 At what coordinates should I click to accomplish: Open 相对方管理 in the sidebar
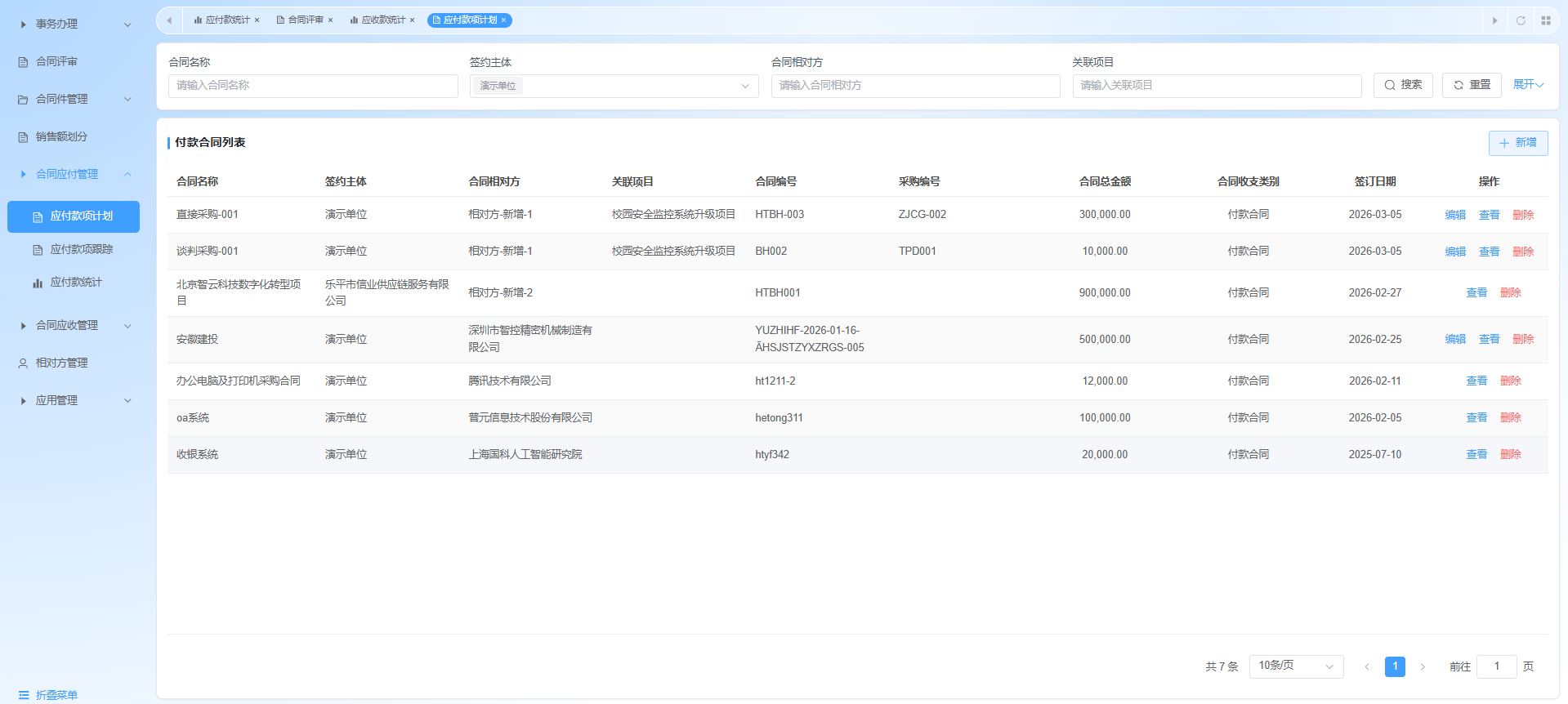(74, 363)
